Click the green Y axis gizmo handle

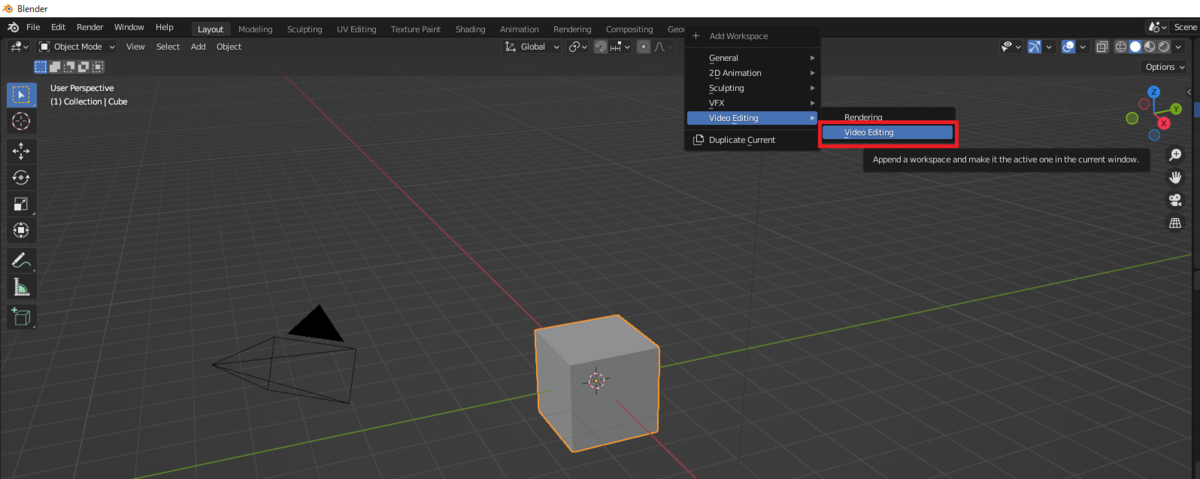click(1176, 108)
